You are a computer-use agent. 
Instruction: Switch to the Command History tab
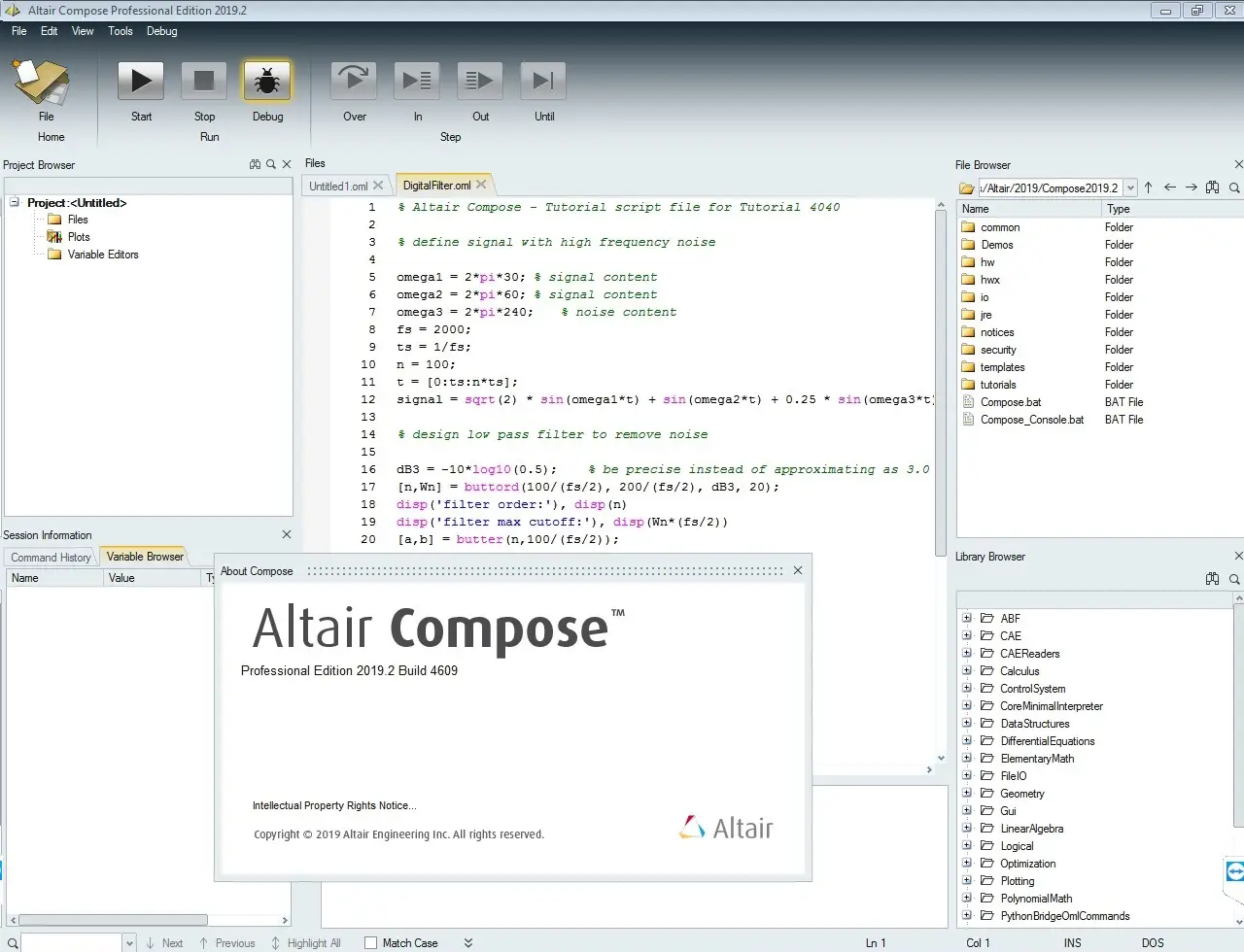pos(51,558)
